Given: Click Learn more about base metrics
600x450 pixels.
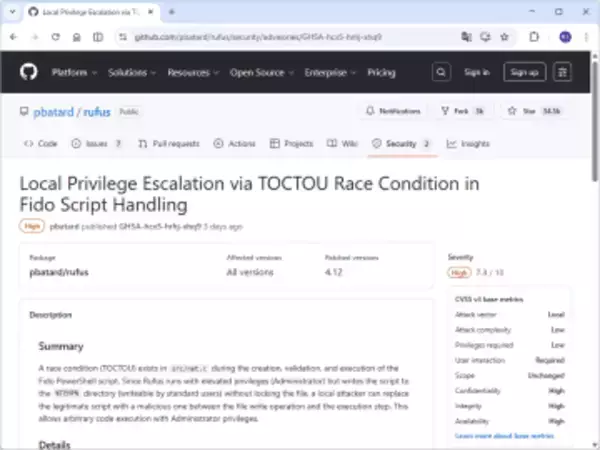Looking at the screenshot, I should pyautogui.click(x=504, y=436).
